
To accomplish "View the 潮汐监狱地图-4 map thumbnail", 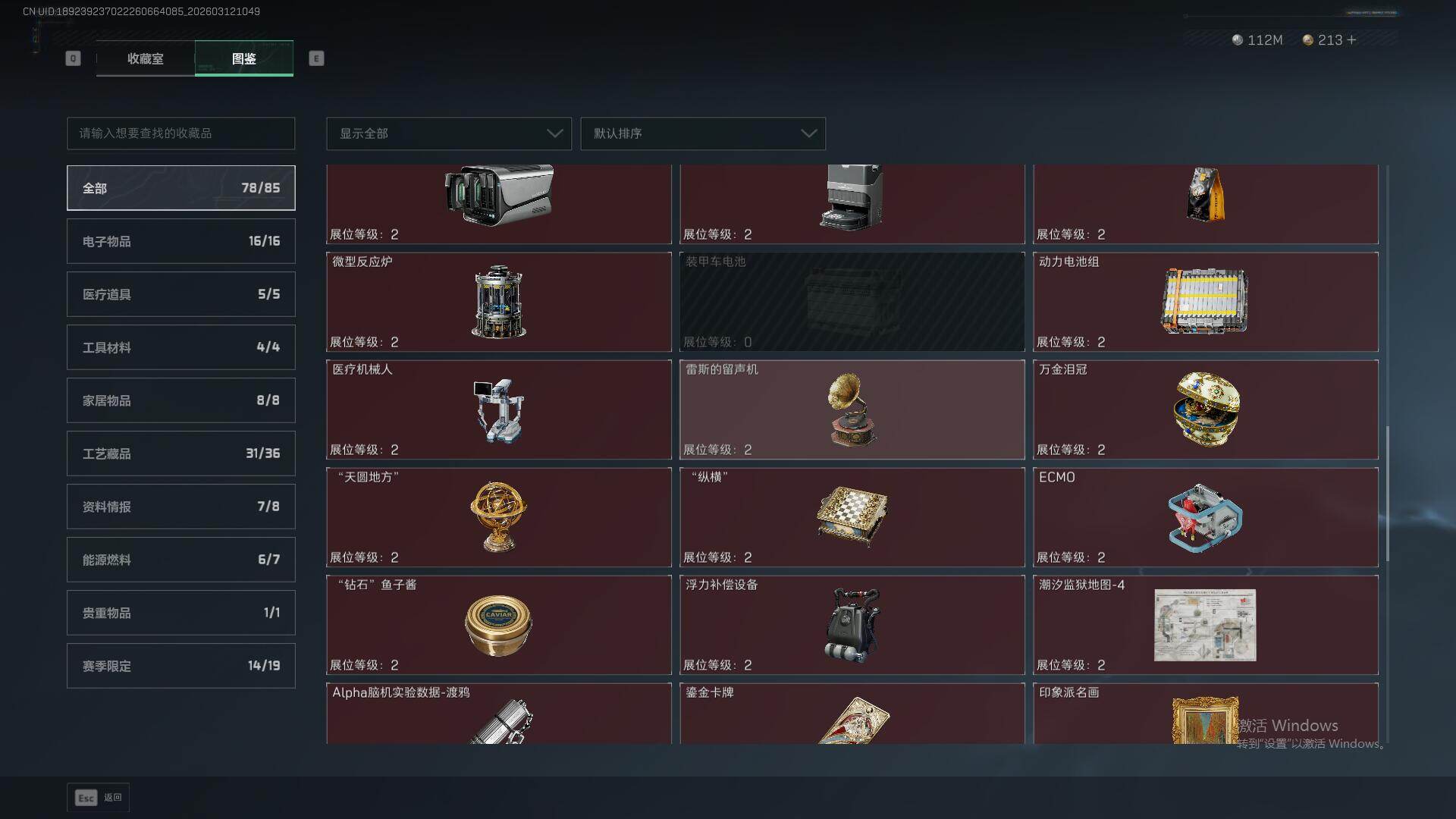I will click(1205, 625).
